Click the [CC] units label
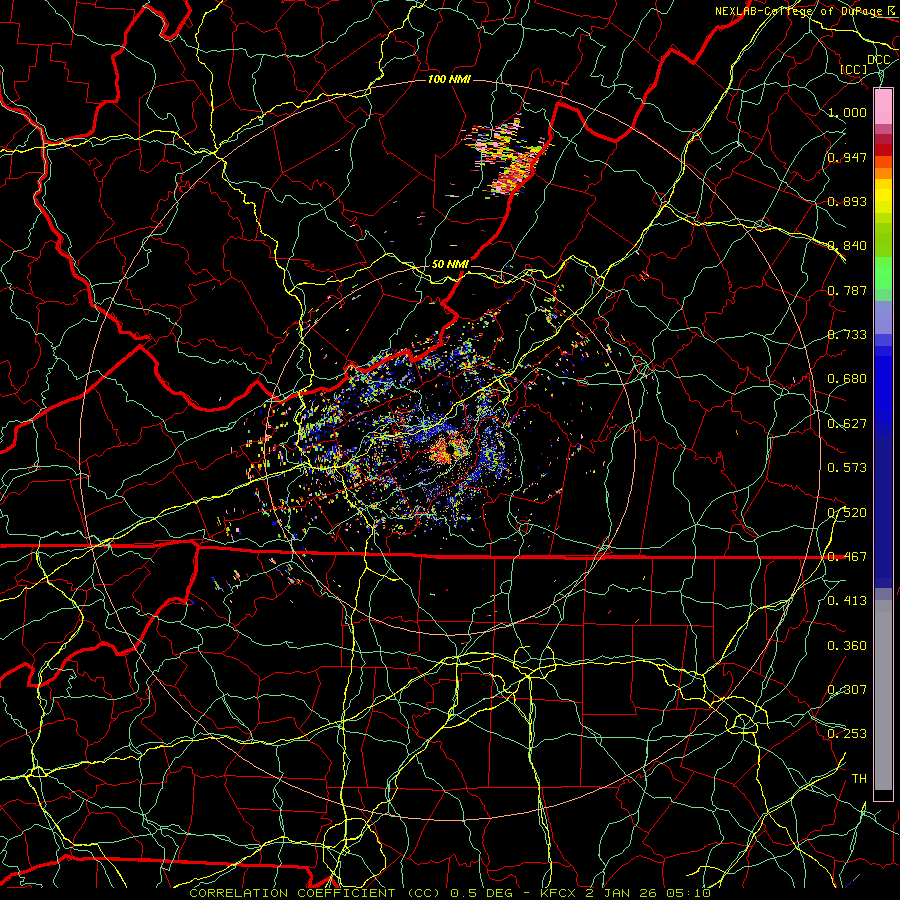Image resolution: width=900 pixels, height=900 pixels. (854, 69)
